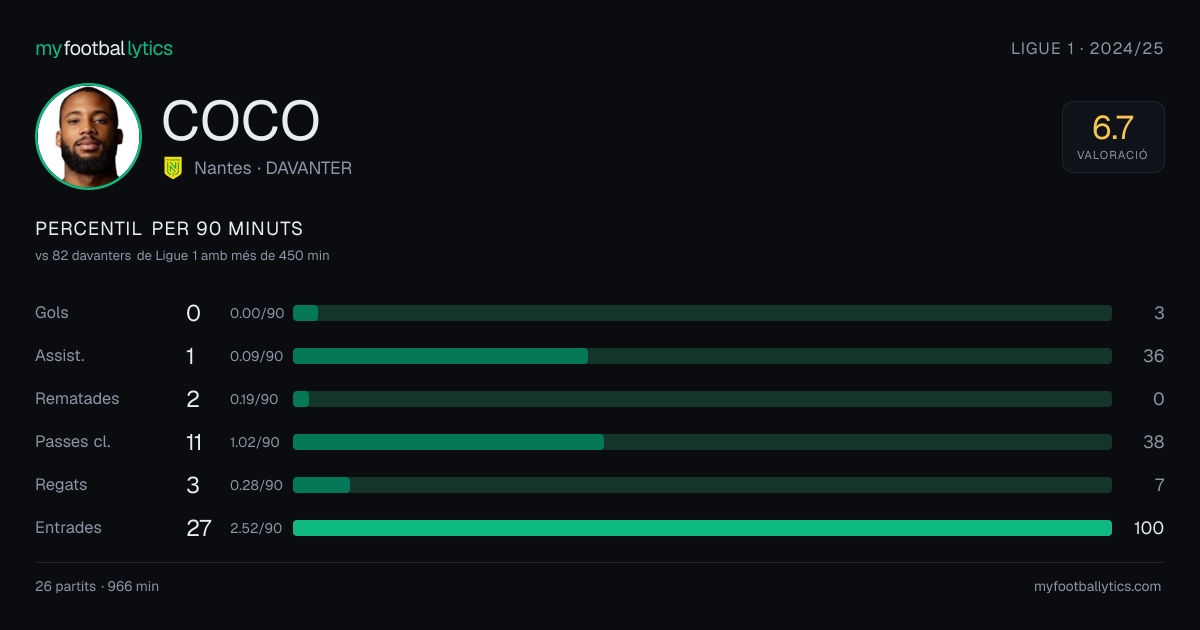Screen dimensions: 1200x630
Task: Select the COCO player name heading
Action: [x=241, y=121]
